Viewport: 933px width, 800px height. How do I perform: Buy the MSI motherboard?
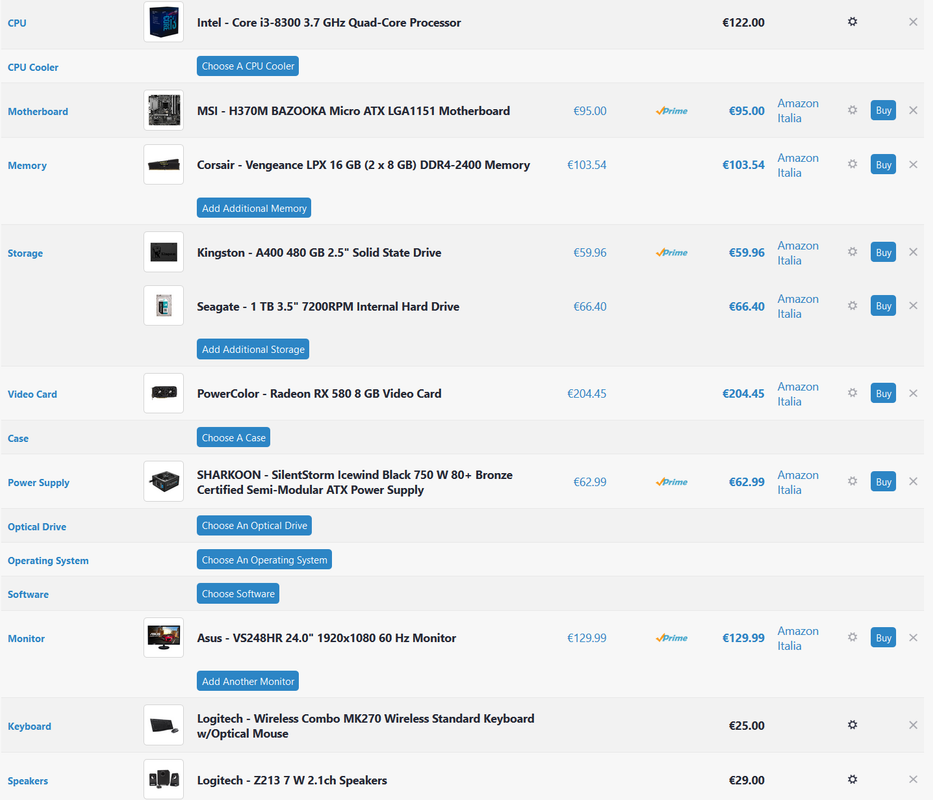point(883,110)
